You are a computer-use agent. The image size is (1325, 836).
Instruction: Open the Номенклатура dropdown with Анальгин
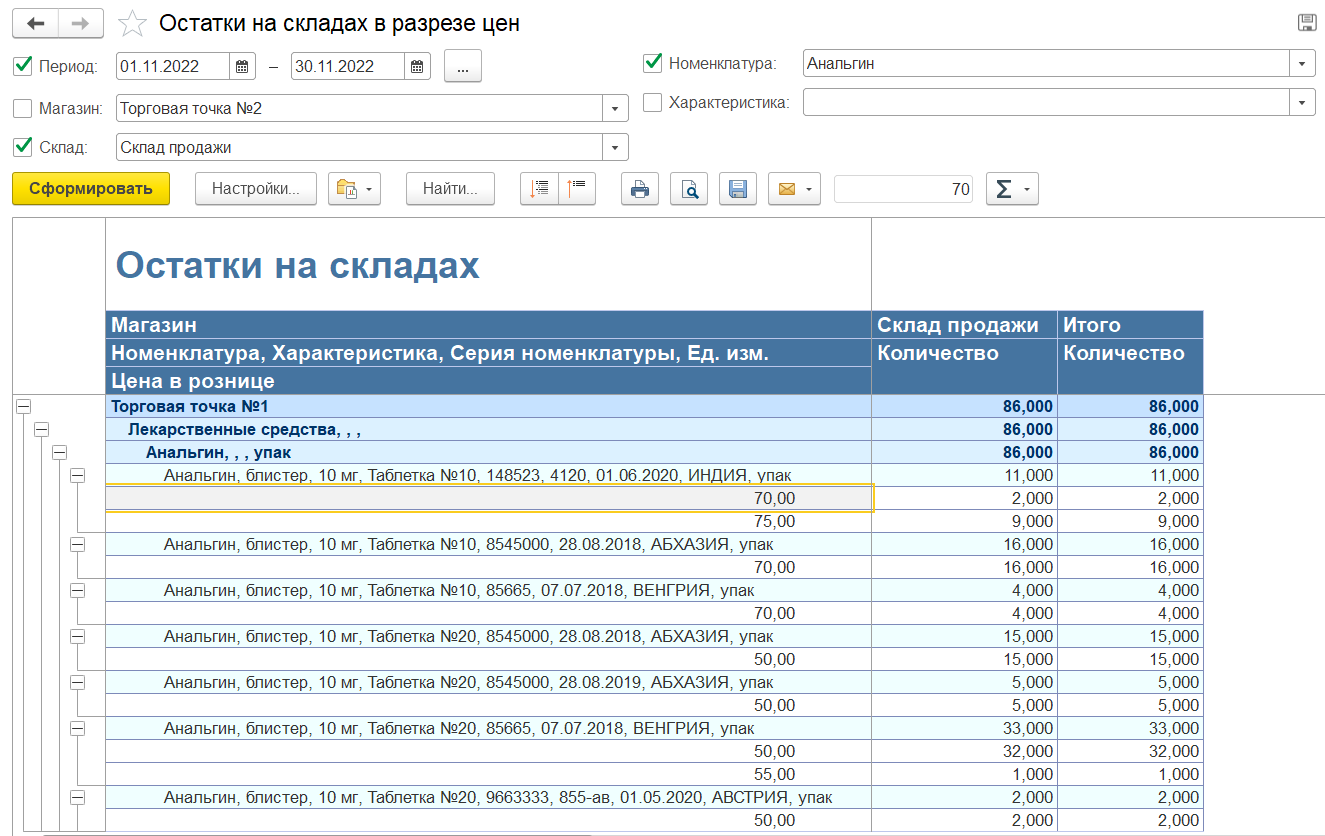click(x=1301, y=64)
